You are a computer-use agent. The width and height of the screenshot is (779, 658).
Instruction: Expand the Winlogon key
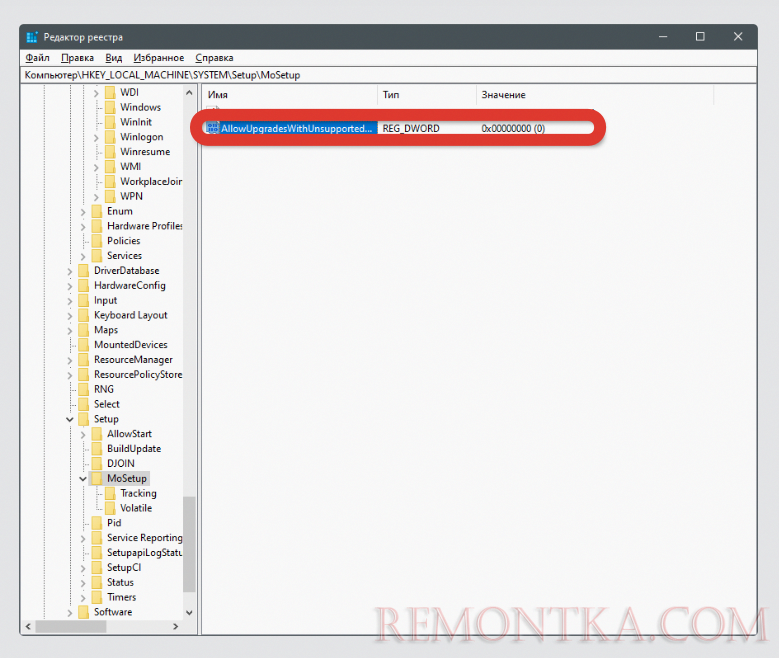(96, 138)
